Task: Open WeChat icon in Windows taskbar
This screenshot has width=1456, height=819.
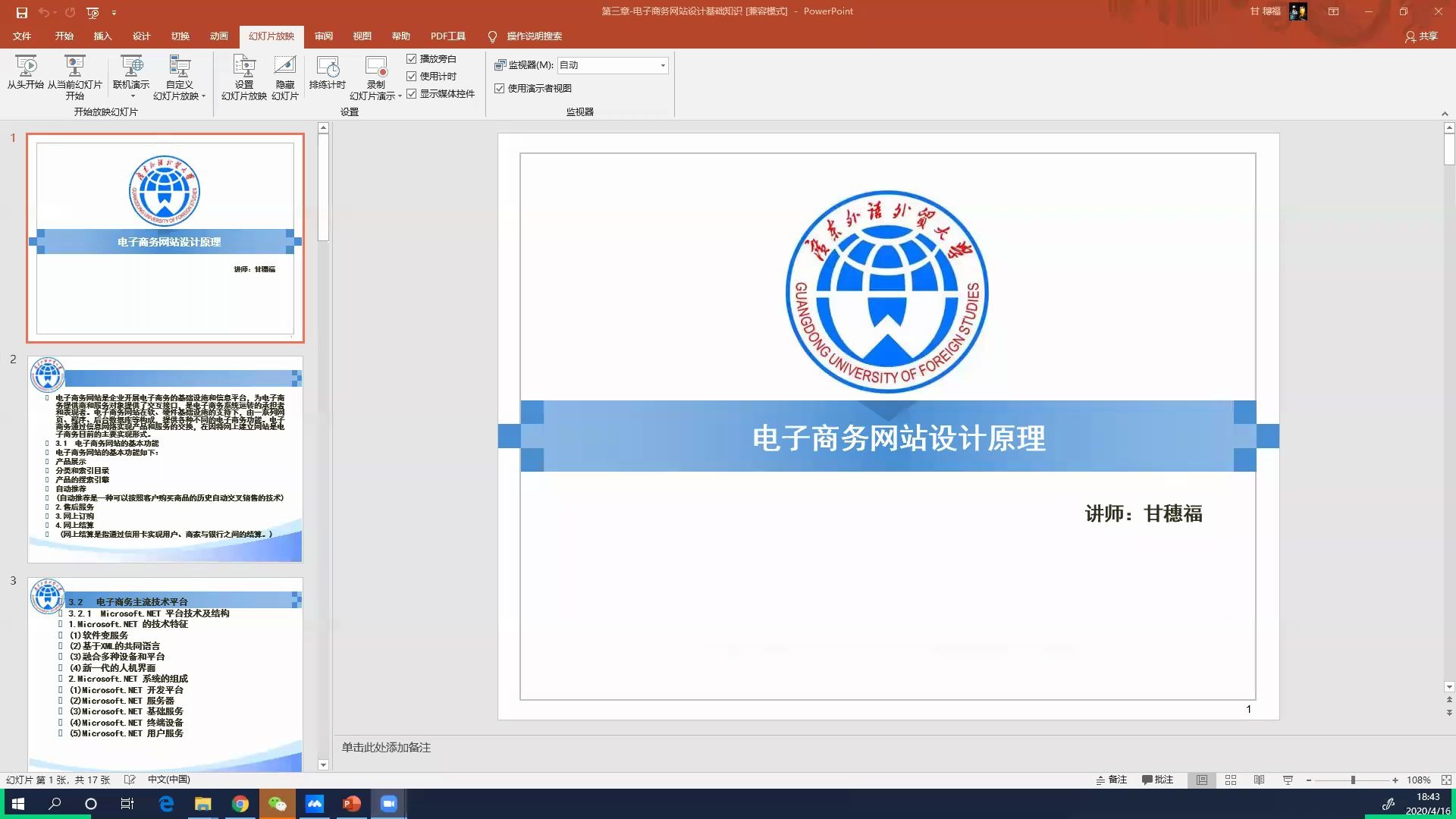Action: click(x=277, y=804)
